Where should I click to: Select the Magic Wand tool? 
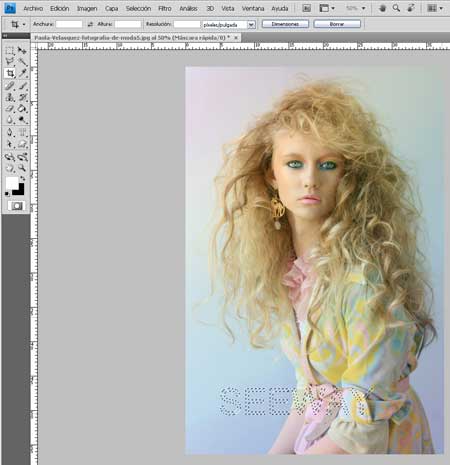click(22, 62)
